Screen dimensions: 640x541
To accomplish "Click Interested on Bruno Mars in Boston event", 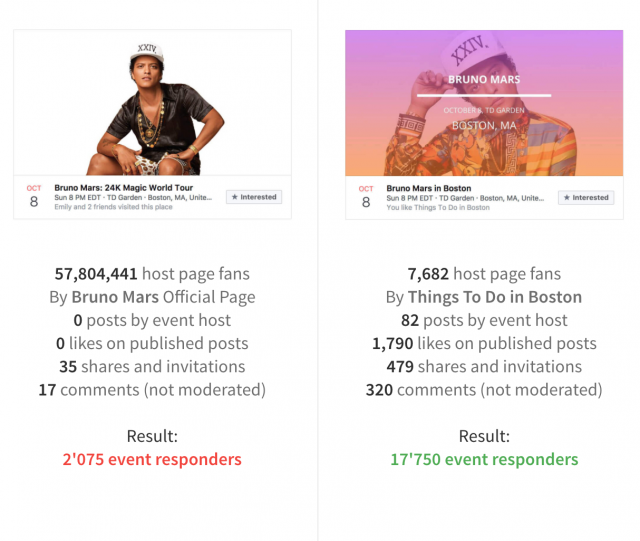I will 586,198.
